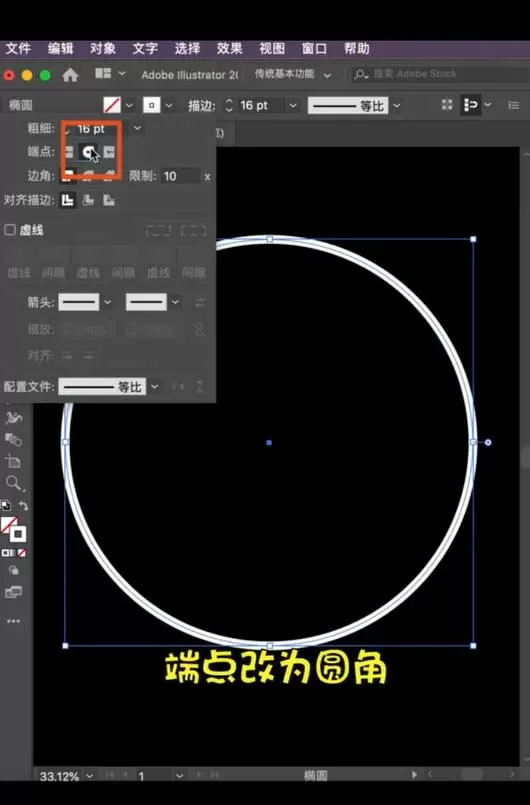Viewport: 530px width, 805px height.
Task: Choose the drawing mode icon
Action: click(x=13, y=570)
